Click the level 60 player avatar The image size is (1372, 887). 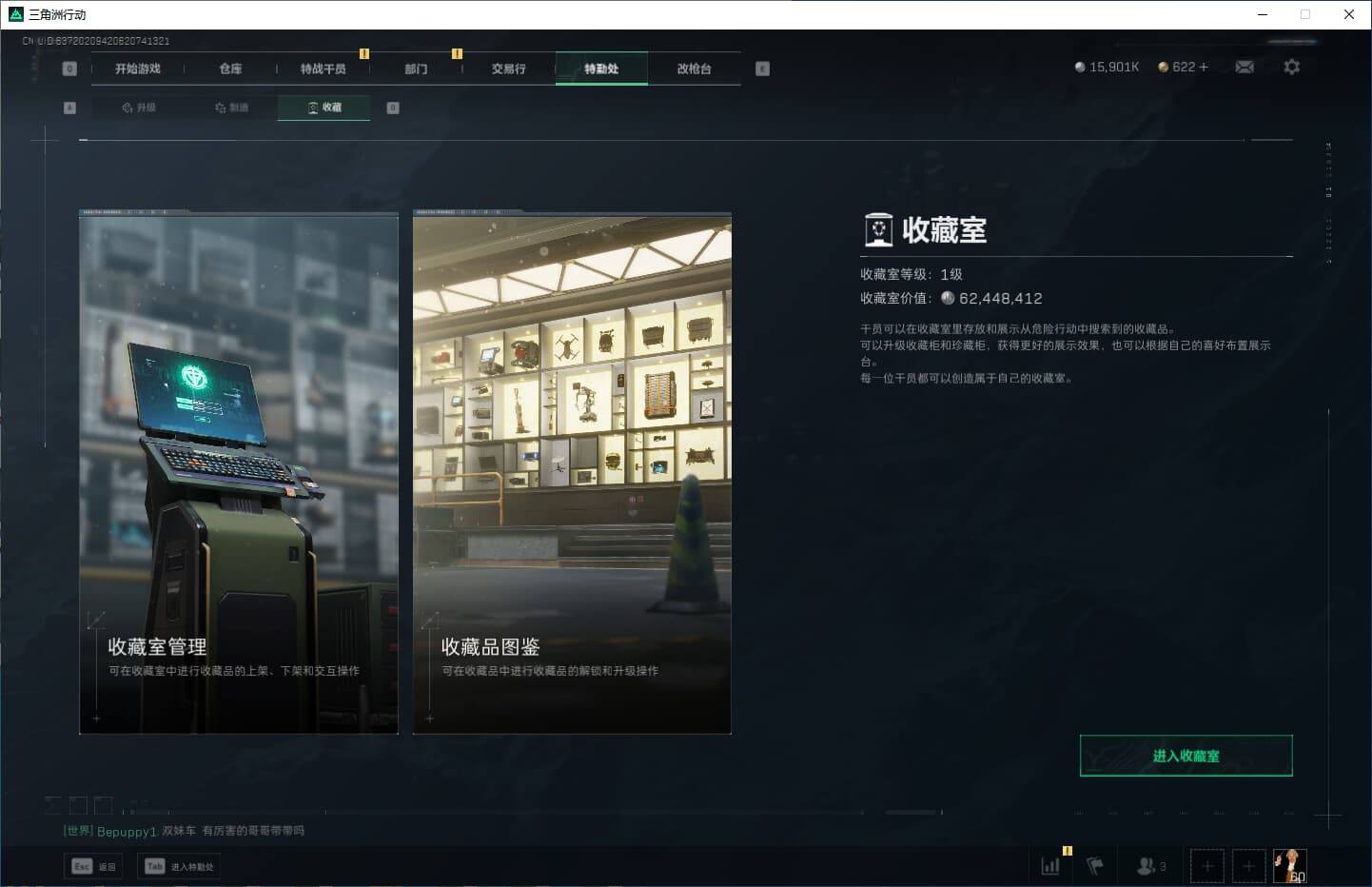point(1289,864)
